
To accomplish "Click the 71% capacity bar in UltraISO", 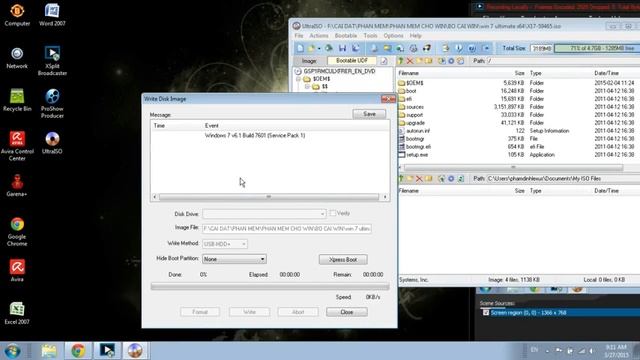I will click(597, 48).
